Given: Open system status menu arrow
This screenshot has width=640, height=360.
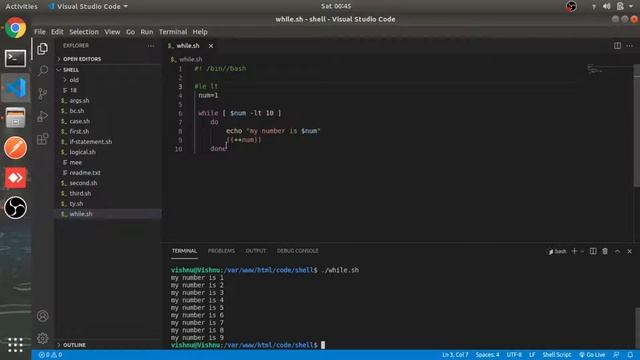Looking at the screenshot, I should (x=631, y=6).
